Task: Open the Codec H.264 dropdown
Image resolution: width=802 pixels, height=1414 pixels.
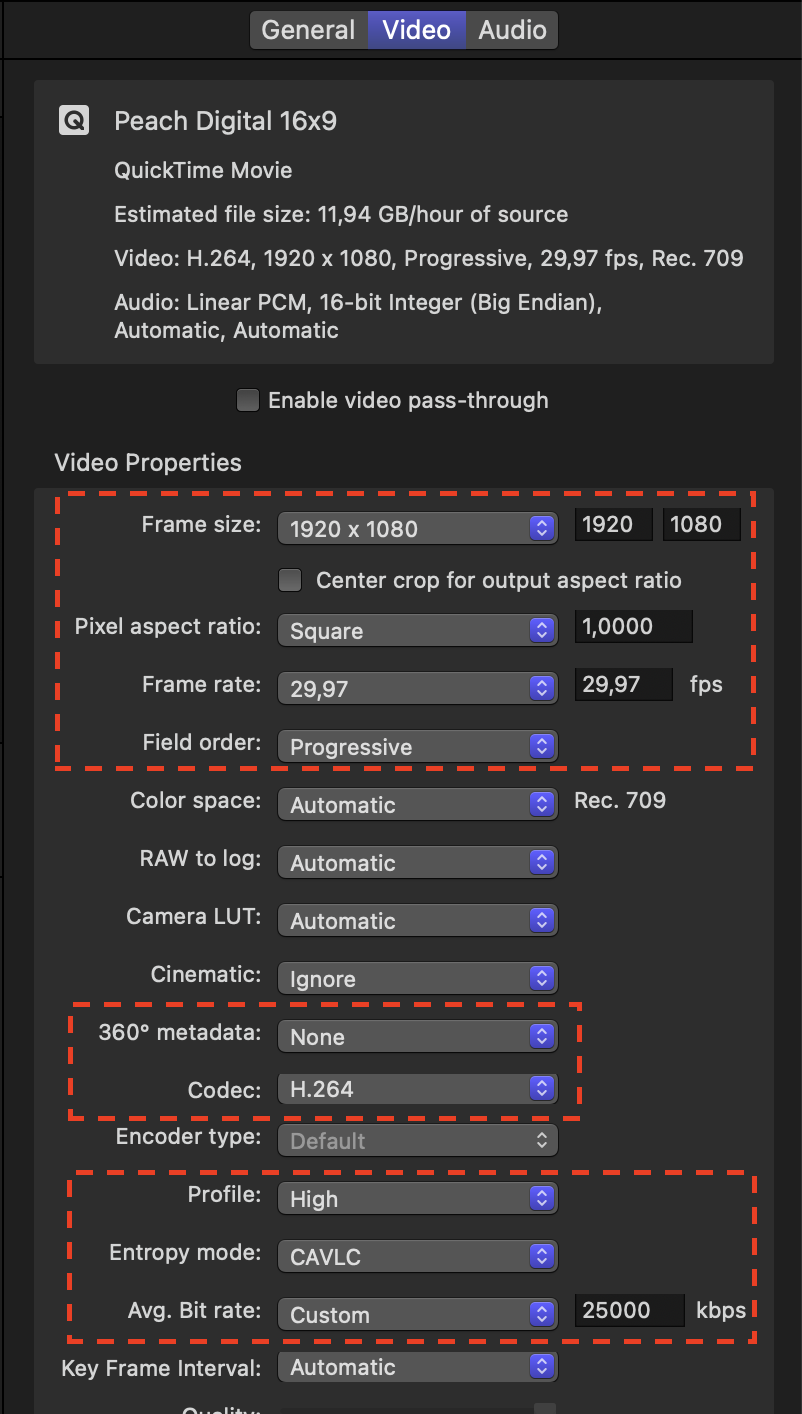Action: pyautogui.click(x=417, y=1089)
